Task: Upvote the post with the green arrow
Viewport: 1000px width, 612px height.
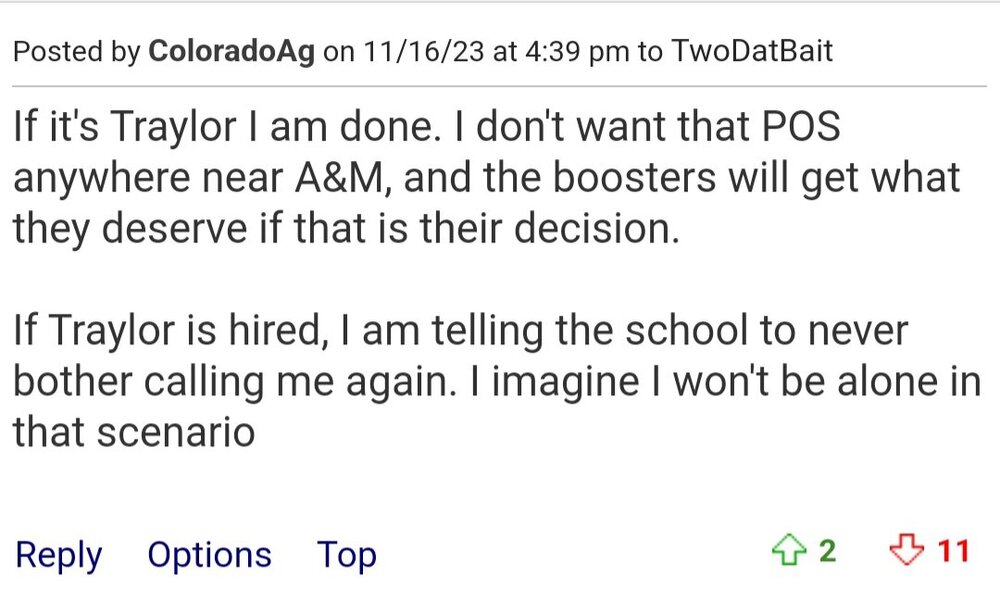Action: click(788, 551)
